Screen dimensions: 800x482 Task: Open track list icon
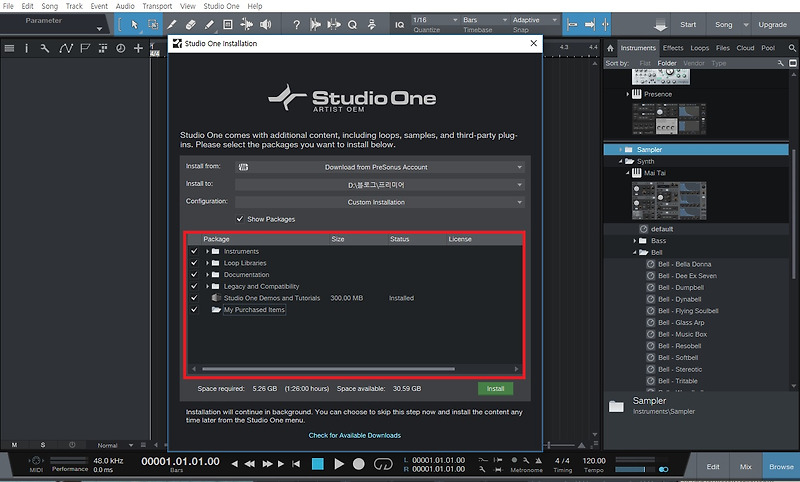pos(9,48)
